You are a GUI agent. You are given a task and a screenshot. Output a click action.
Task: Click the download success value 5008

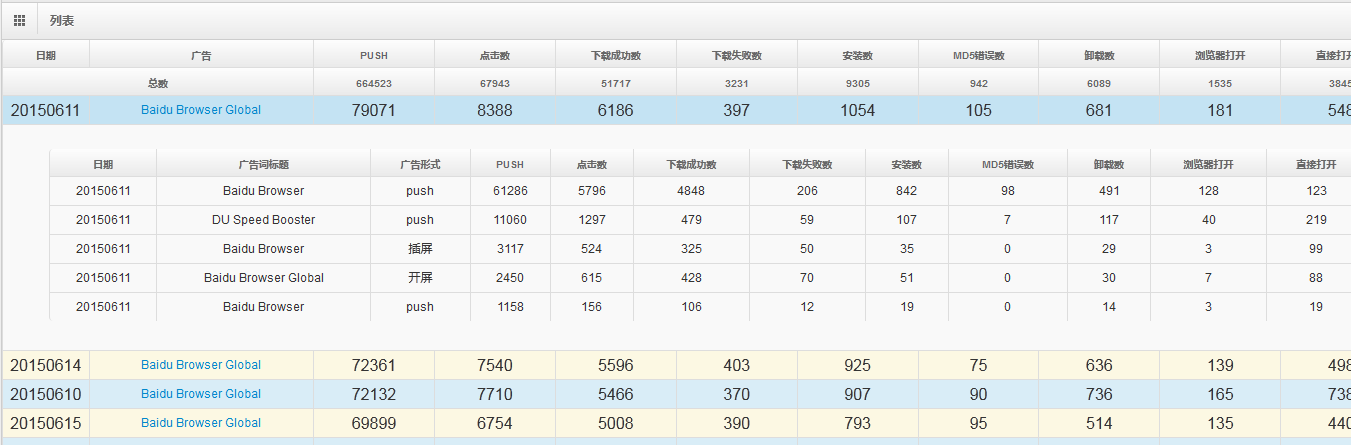tap(616, 424)
